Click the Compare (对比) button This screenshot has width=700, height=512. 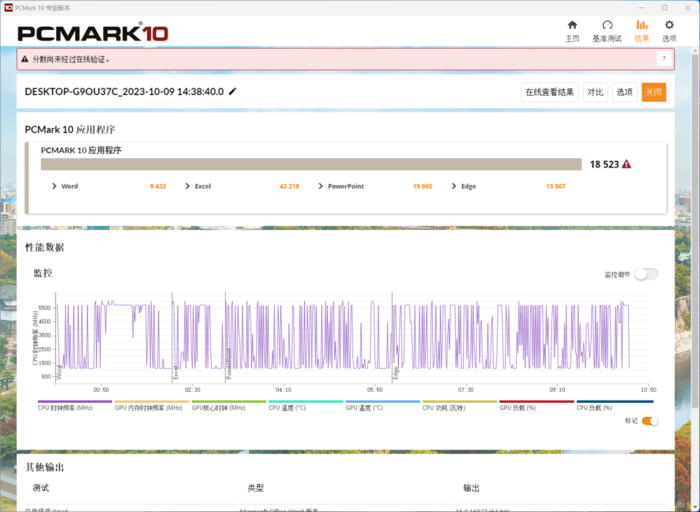point(595,92)
